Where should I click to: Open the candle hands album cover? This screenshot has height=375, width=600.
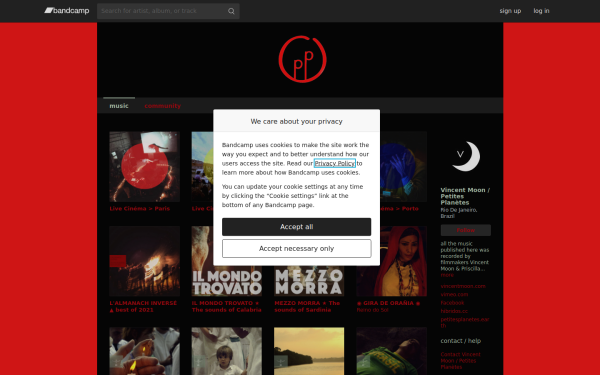point(144,351)
